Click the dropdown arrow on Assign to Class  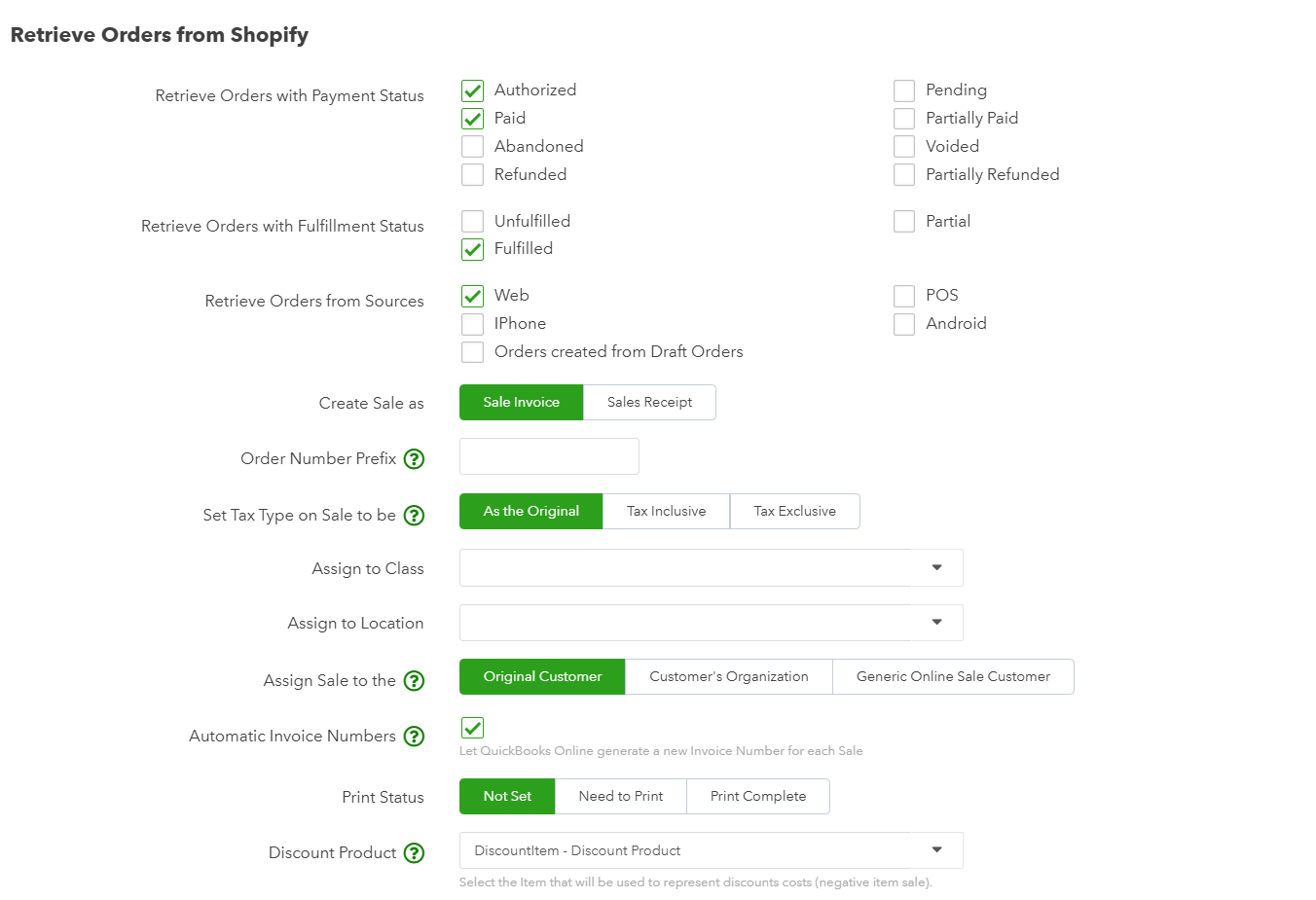click(936, 567)
